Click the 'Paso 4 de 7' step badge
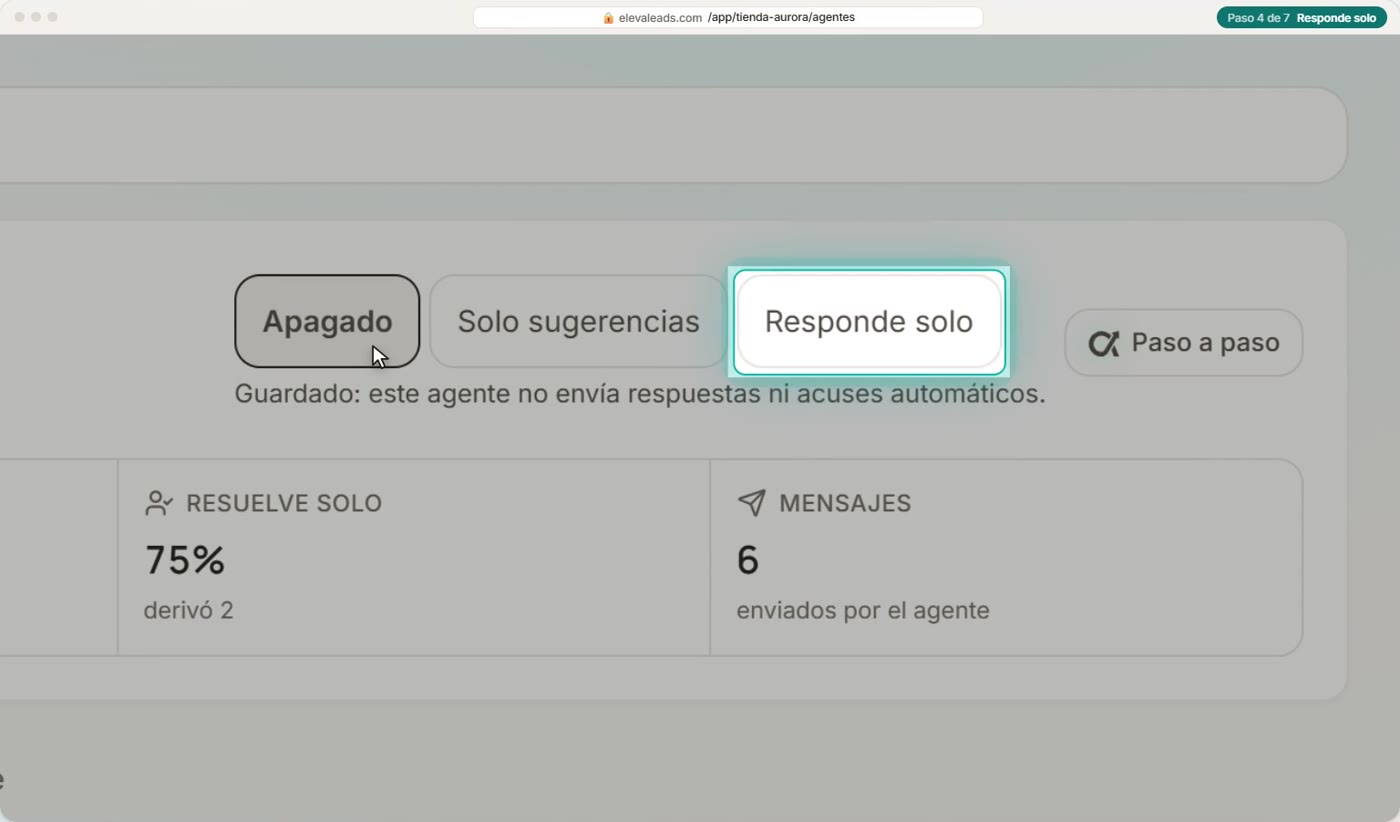Image resolution: width=1400 pixels, height=822 pixels. coord(1302,18)
